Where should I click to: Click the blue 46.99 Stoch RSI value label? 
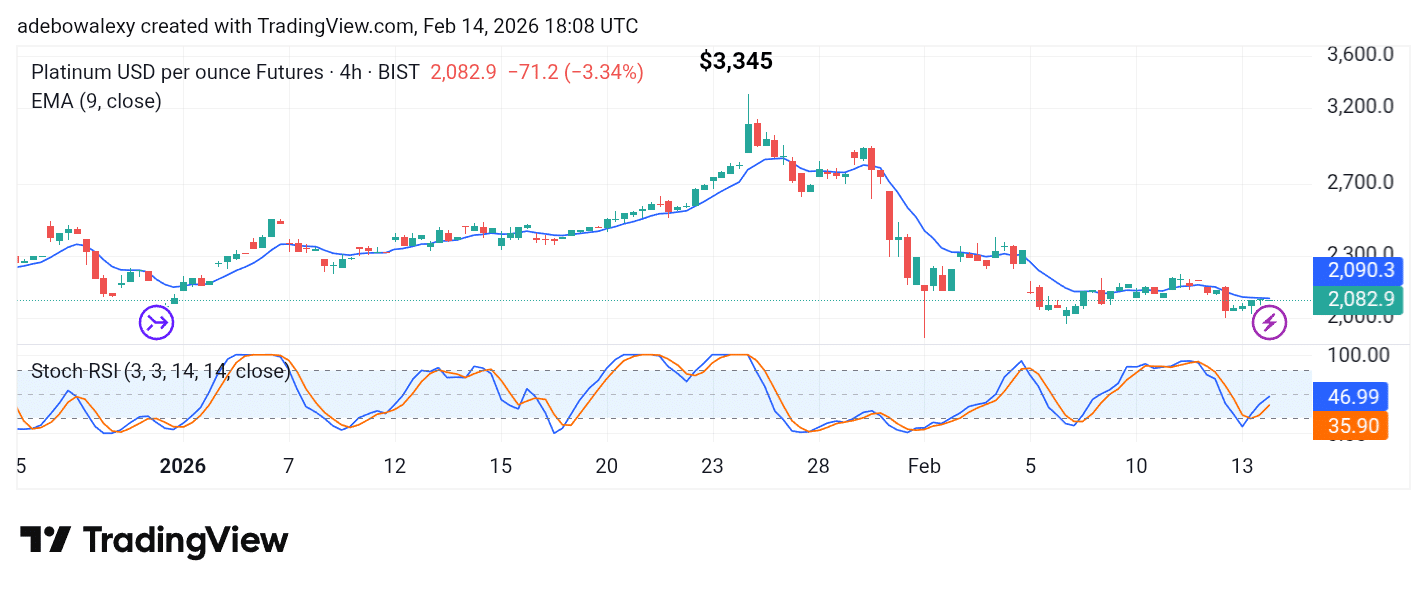click(1352, 397)
